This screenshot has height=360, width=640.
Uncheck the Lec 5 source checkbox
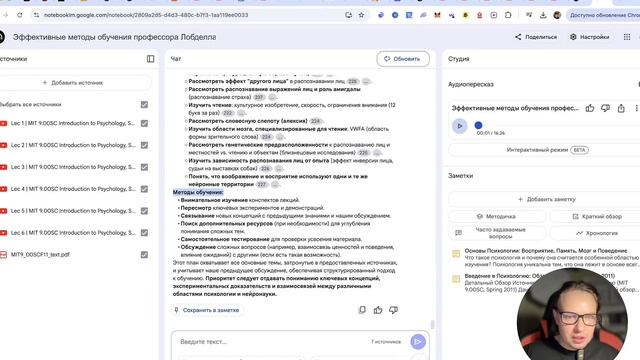click(144, 211)
